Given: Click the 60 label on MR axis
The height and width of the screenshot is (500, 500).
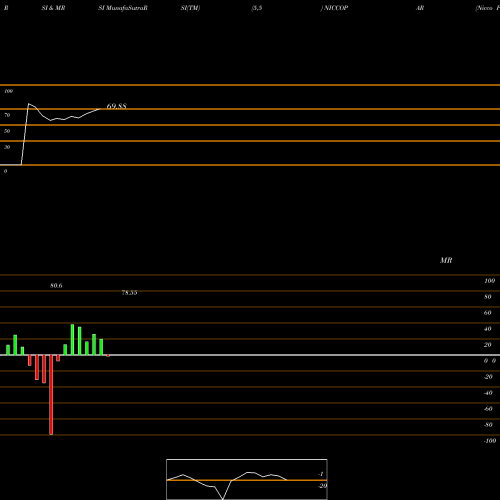Looking at the screenshot, I should [487, 313].
